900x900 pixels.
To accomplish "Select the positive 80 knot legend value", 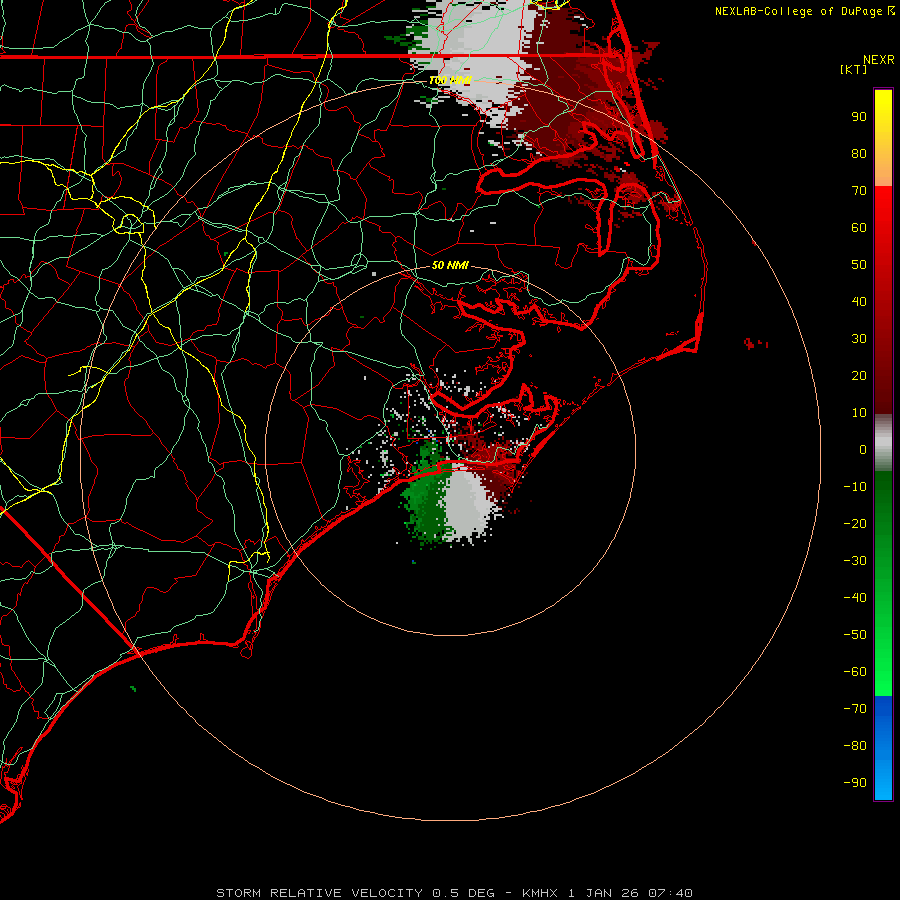I will [859, 154].
